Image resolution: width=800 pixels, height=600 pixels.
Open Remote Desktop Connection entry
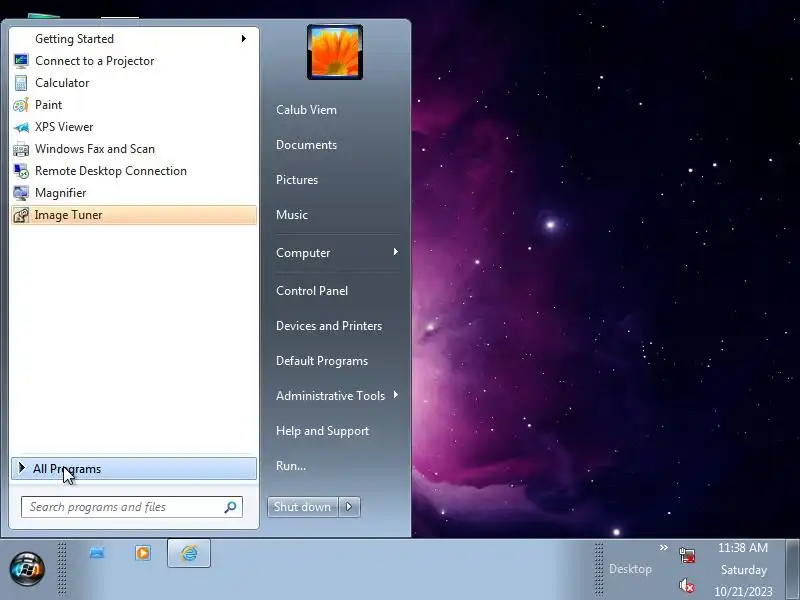coord(111,171)
